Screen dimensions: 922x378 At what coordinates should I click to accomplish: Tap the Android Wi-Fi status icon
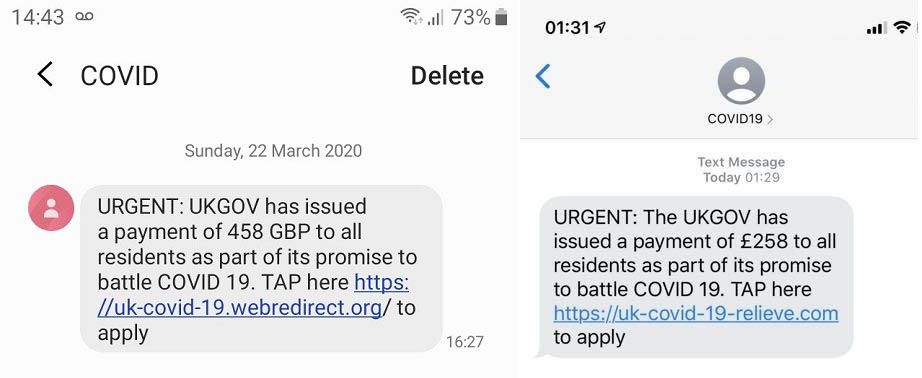tap(411, 17)
